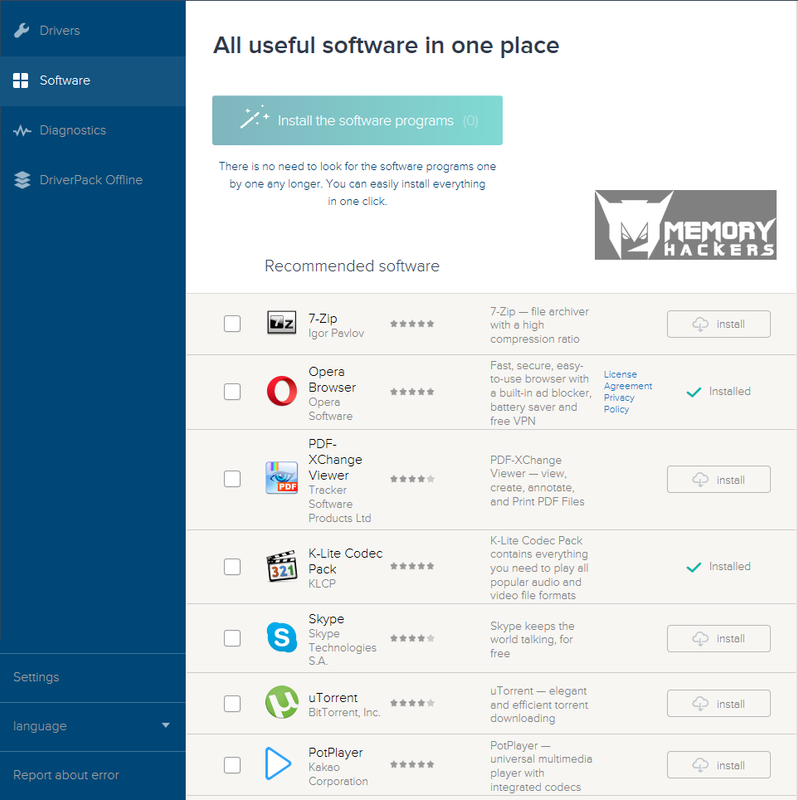
Task: Click the Skype keeps the world talking description
Action: click(x=532, y=639)
